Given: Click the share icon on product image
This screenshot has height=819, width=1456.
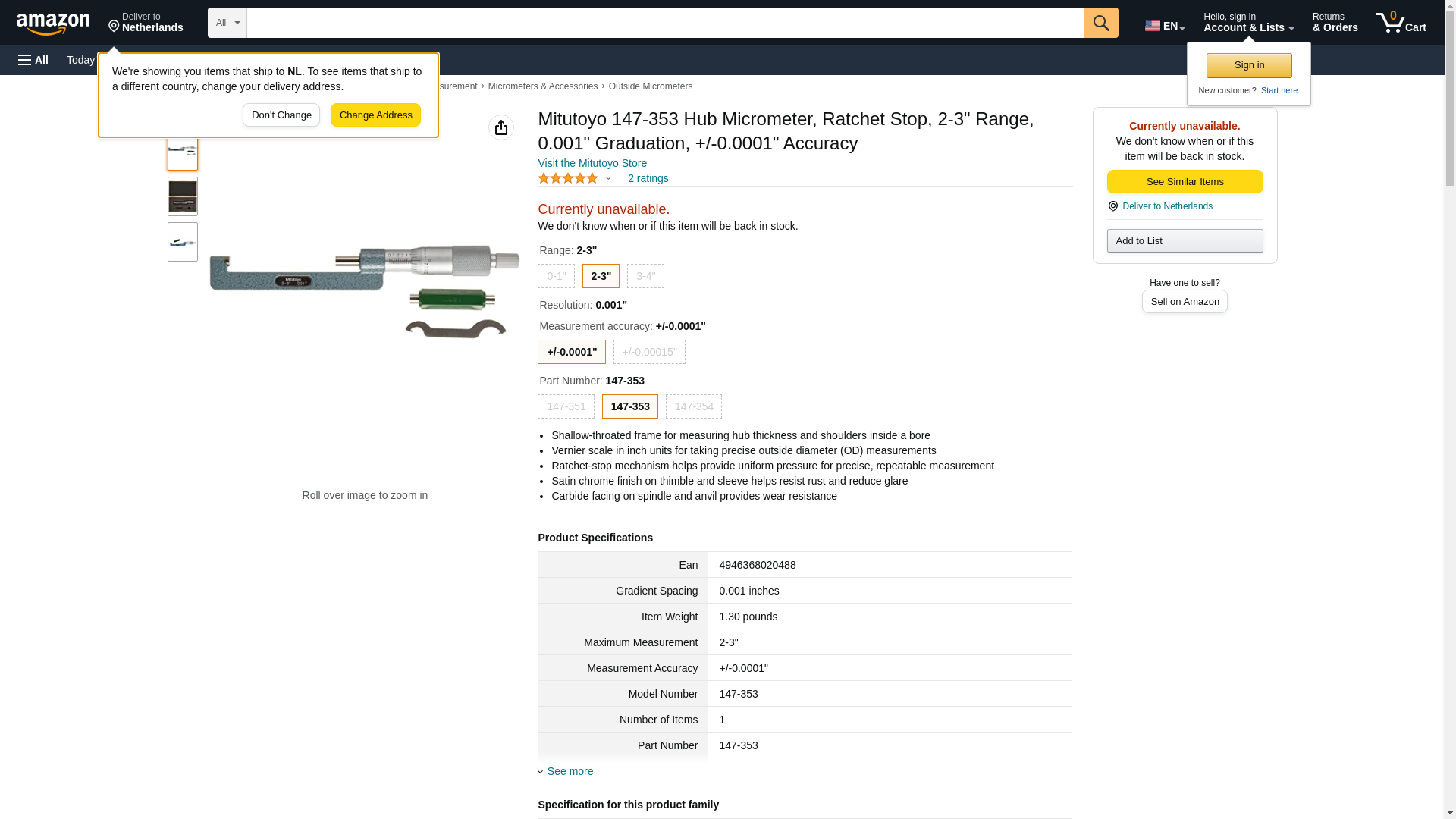Looking at the screenshot, I should click(500, 127).
